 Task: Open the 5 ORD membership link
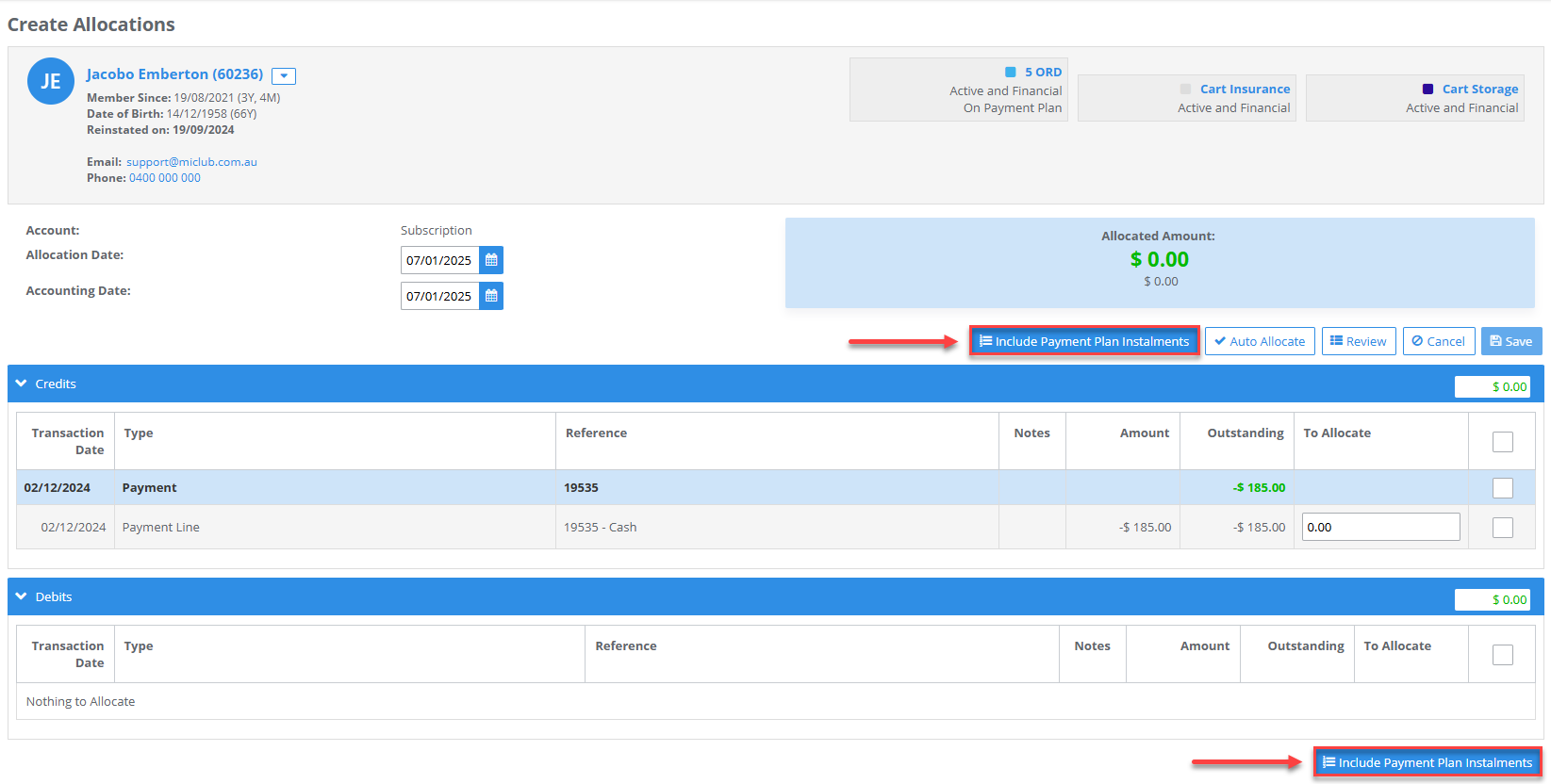tap(1043, 73)
